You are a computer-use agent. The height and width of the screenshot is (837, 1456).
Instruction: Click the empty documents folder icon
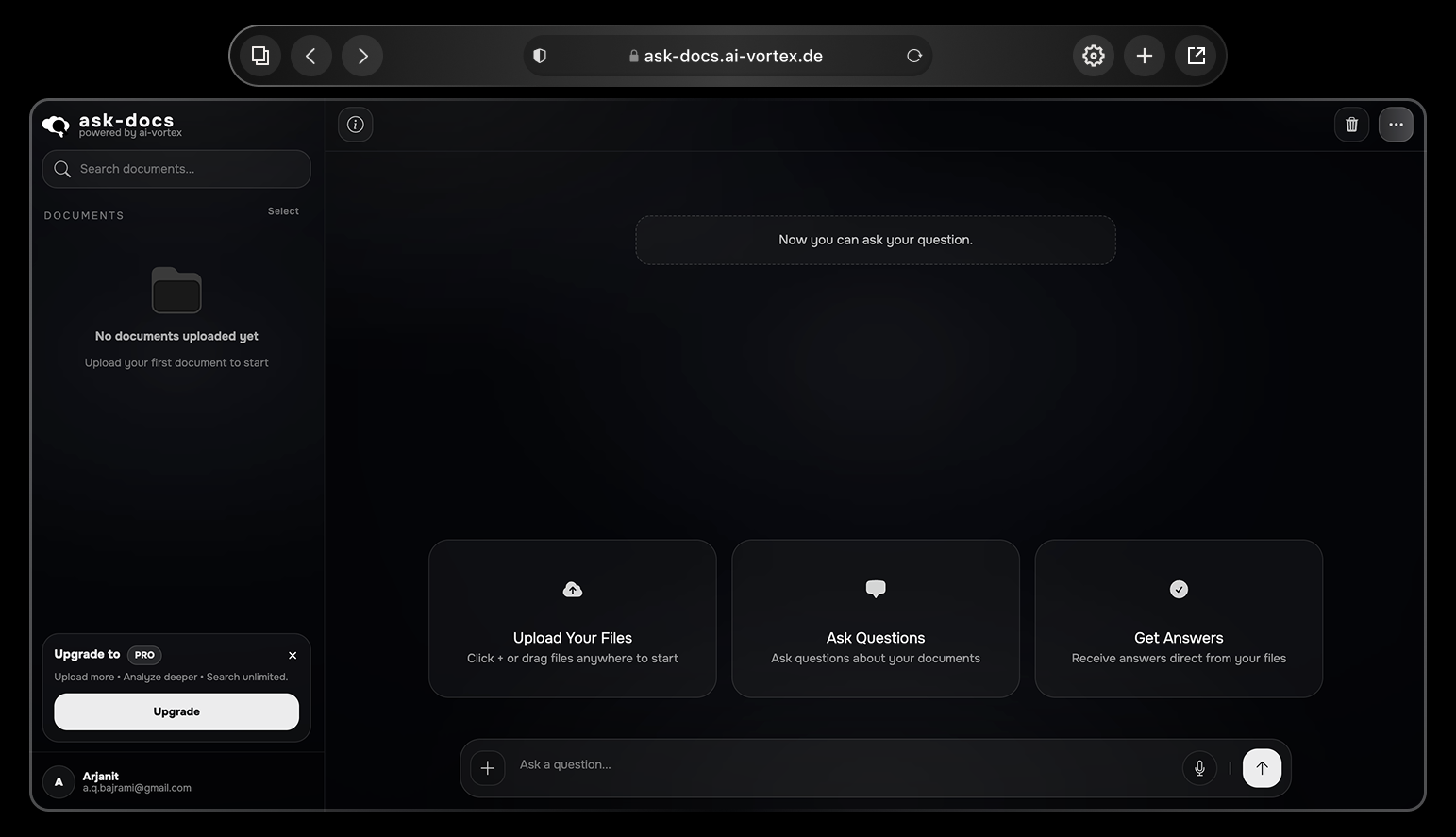[x=176, y=290]
